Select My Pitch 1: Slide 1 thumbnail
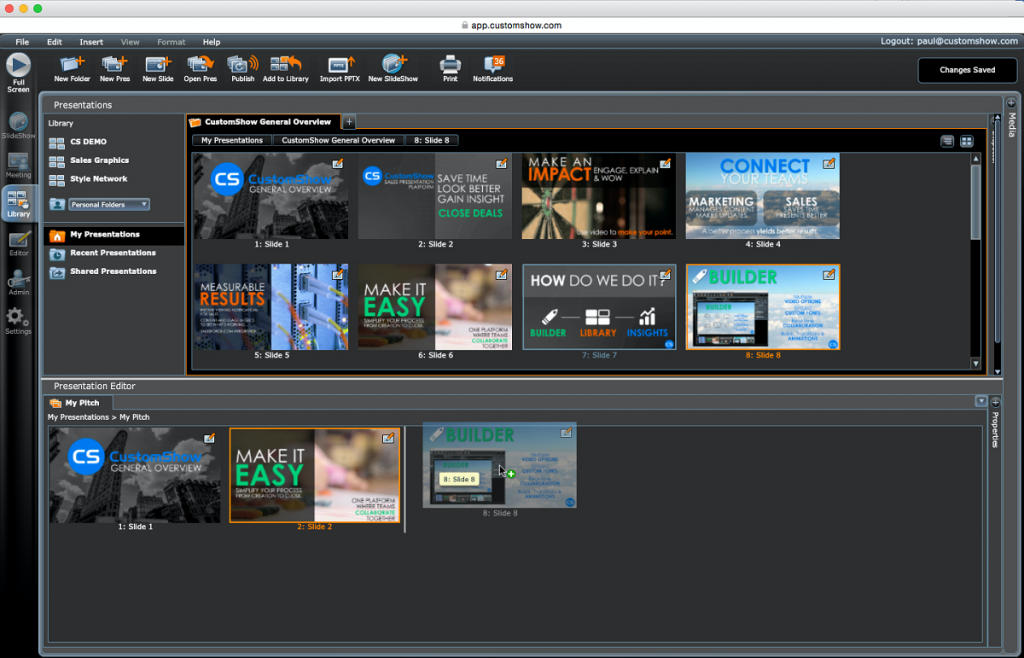Image resolution: width=1024 pixels, height=658 pixels. click(x=135, y=475)
